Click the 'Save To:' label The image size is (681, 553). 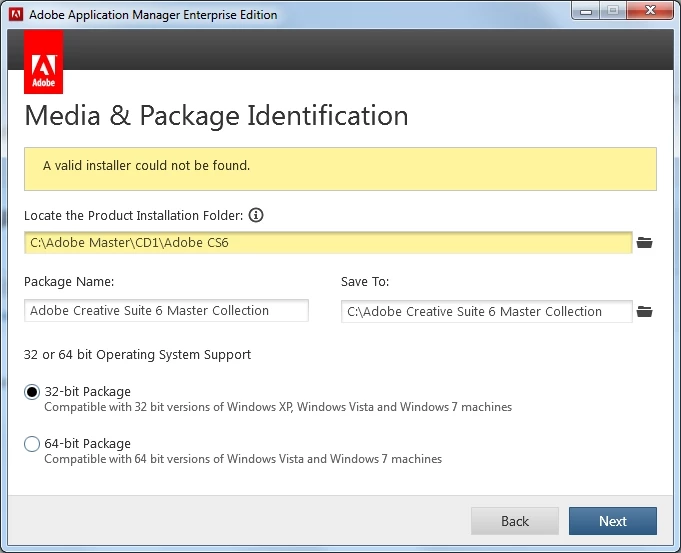pos(365,281)
